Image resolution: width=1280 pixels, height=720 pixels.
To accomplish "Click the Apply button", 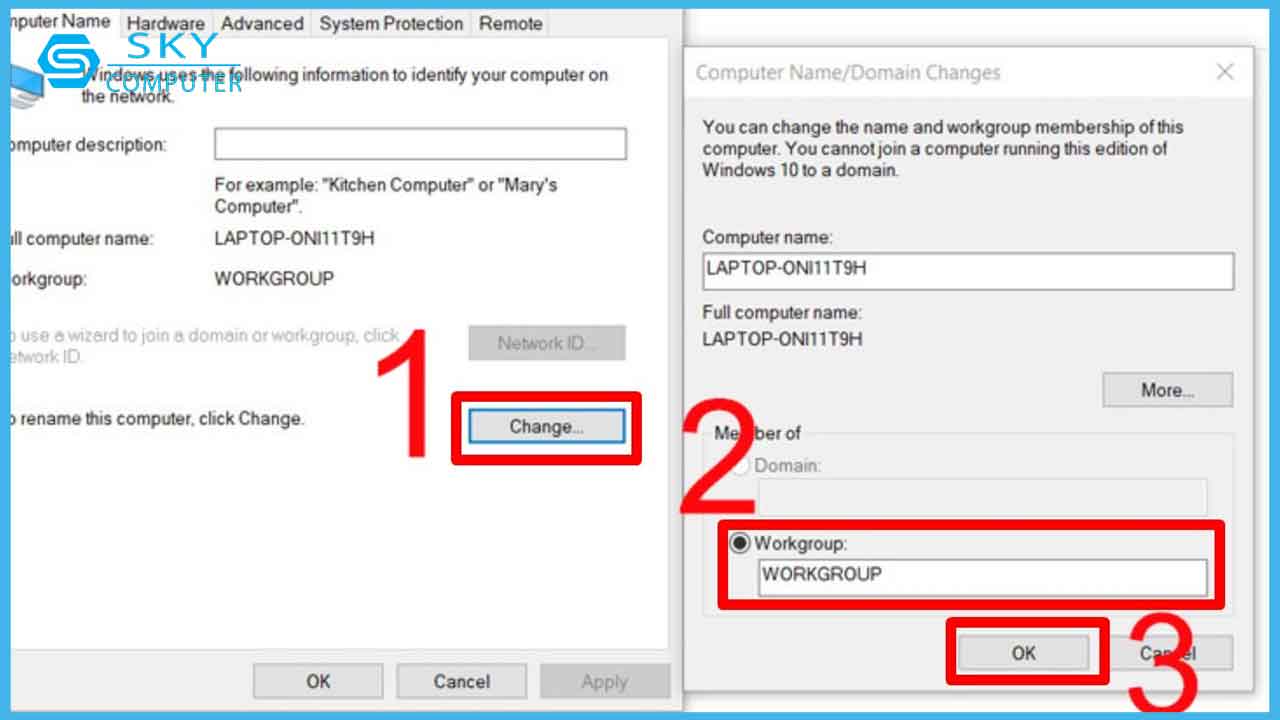I will point(604,682).
